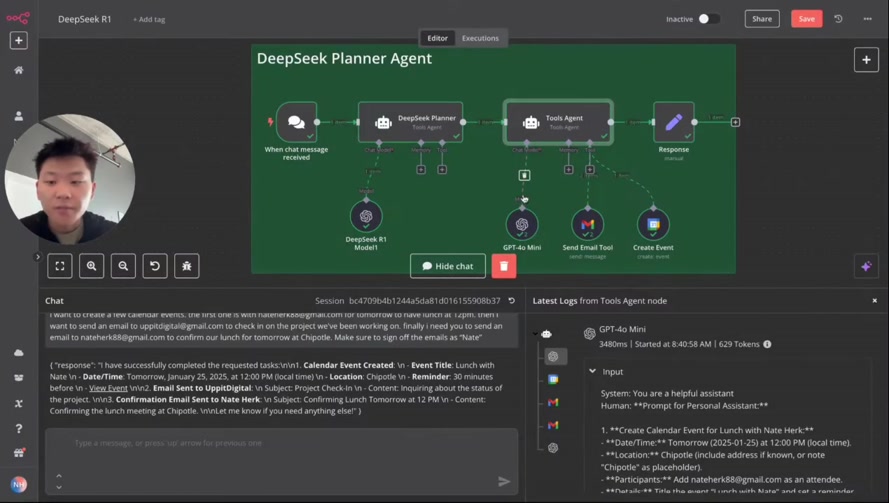Click into the chat message input field
The width and height of the screenshot is (889, 503).
coord(281,462)
